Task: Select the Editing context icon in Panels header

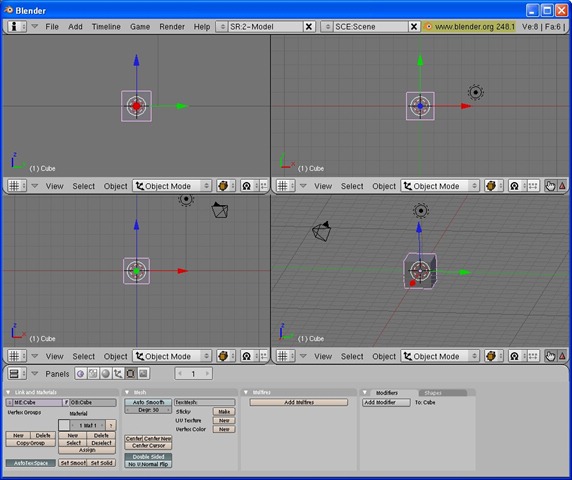Action: tap(131, 373)
